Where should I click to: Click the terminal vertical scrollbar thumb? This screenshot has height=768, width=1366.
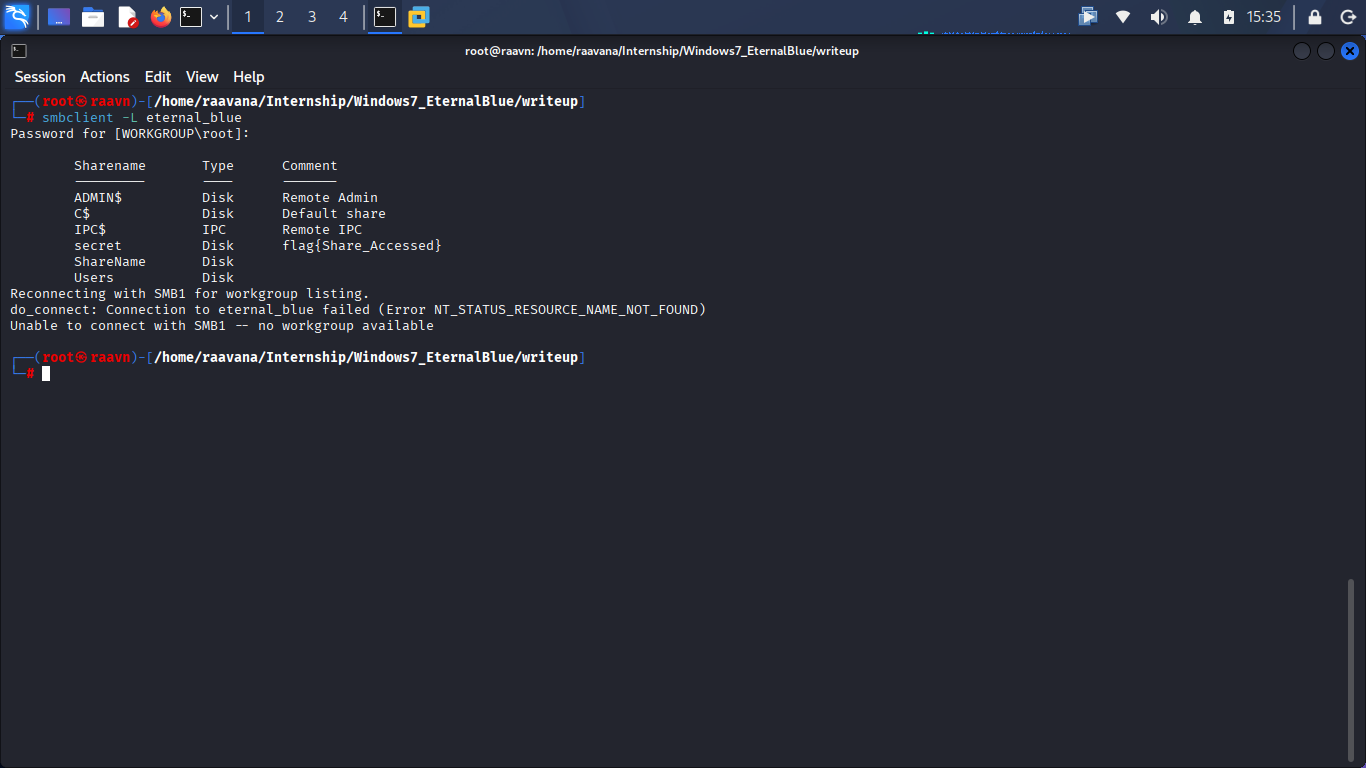click(x=1352, y=669)
